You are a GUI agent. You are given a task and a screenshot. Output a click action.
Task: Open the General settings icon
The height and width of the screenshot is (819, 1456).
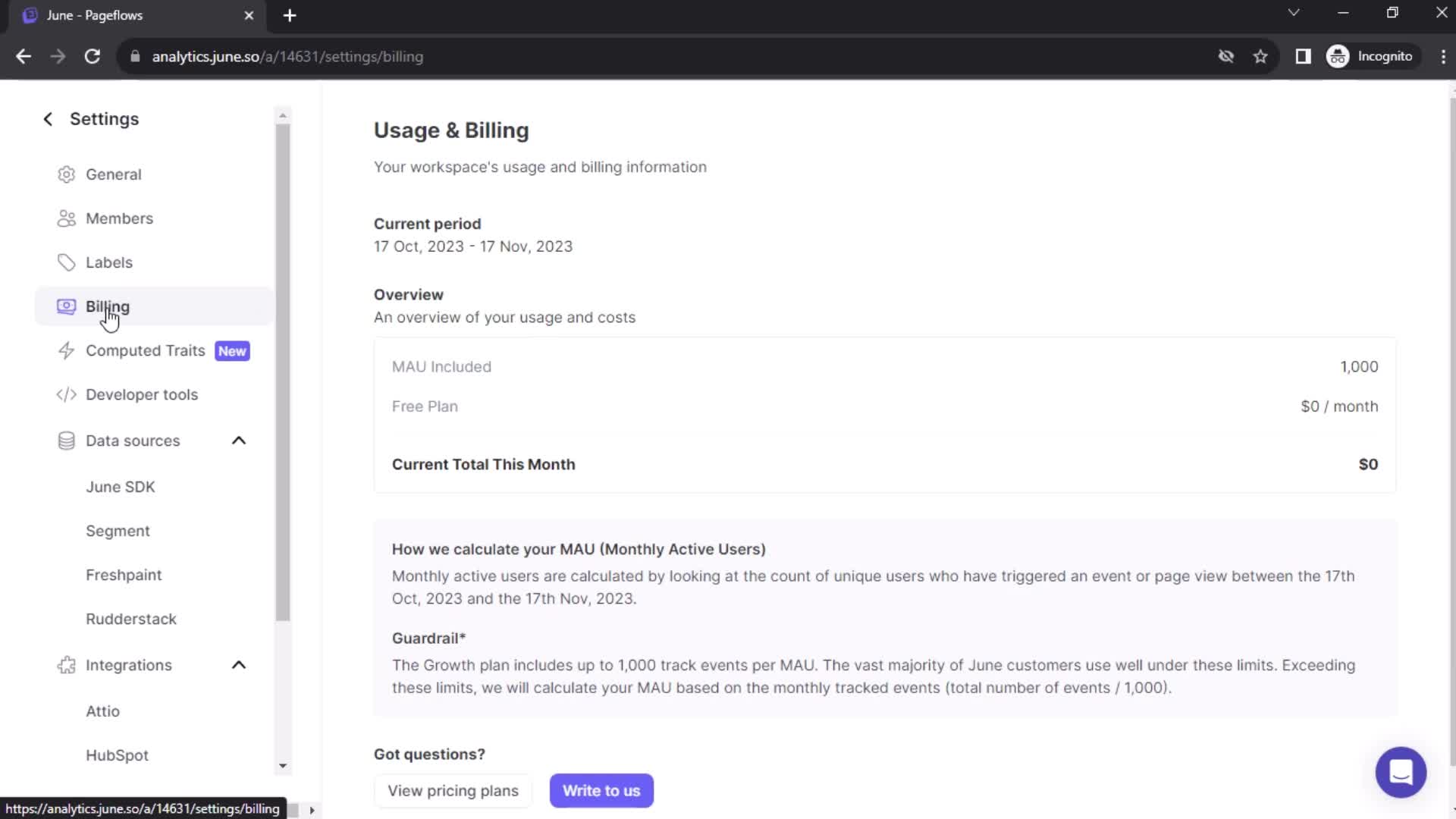click(65, 174)
